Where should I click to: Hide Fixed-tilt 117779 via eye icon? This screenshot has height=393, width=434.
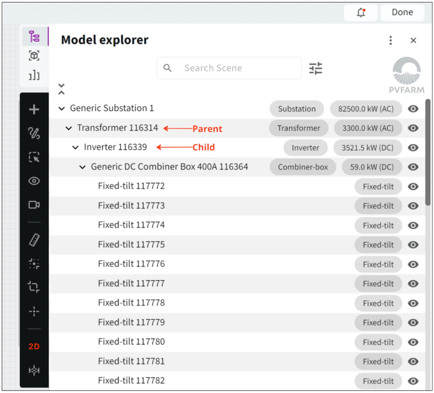pos(413,323)
